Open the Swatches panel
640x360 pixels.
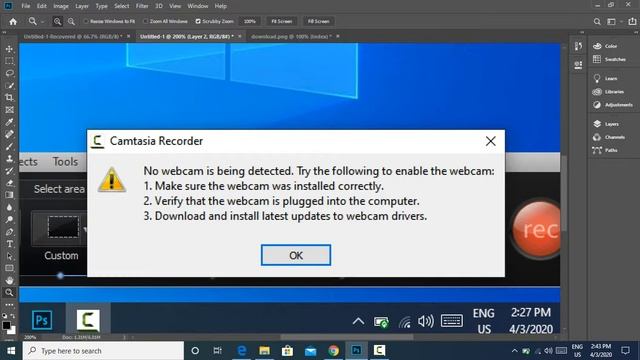point(609,59)
